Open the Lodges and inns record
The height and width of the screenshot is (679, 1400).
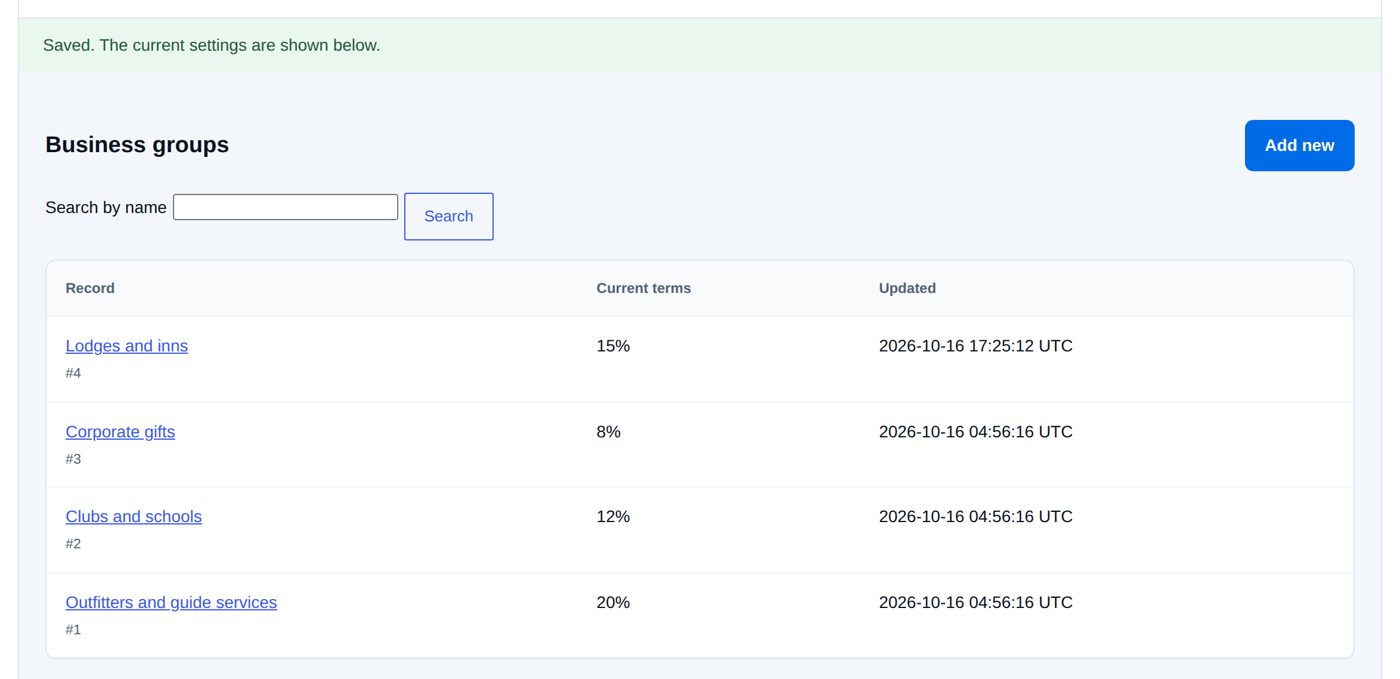(127, 346)
